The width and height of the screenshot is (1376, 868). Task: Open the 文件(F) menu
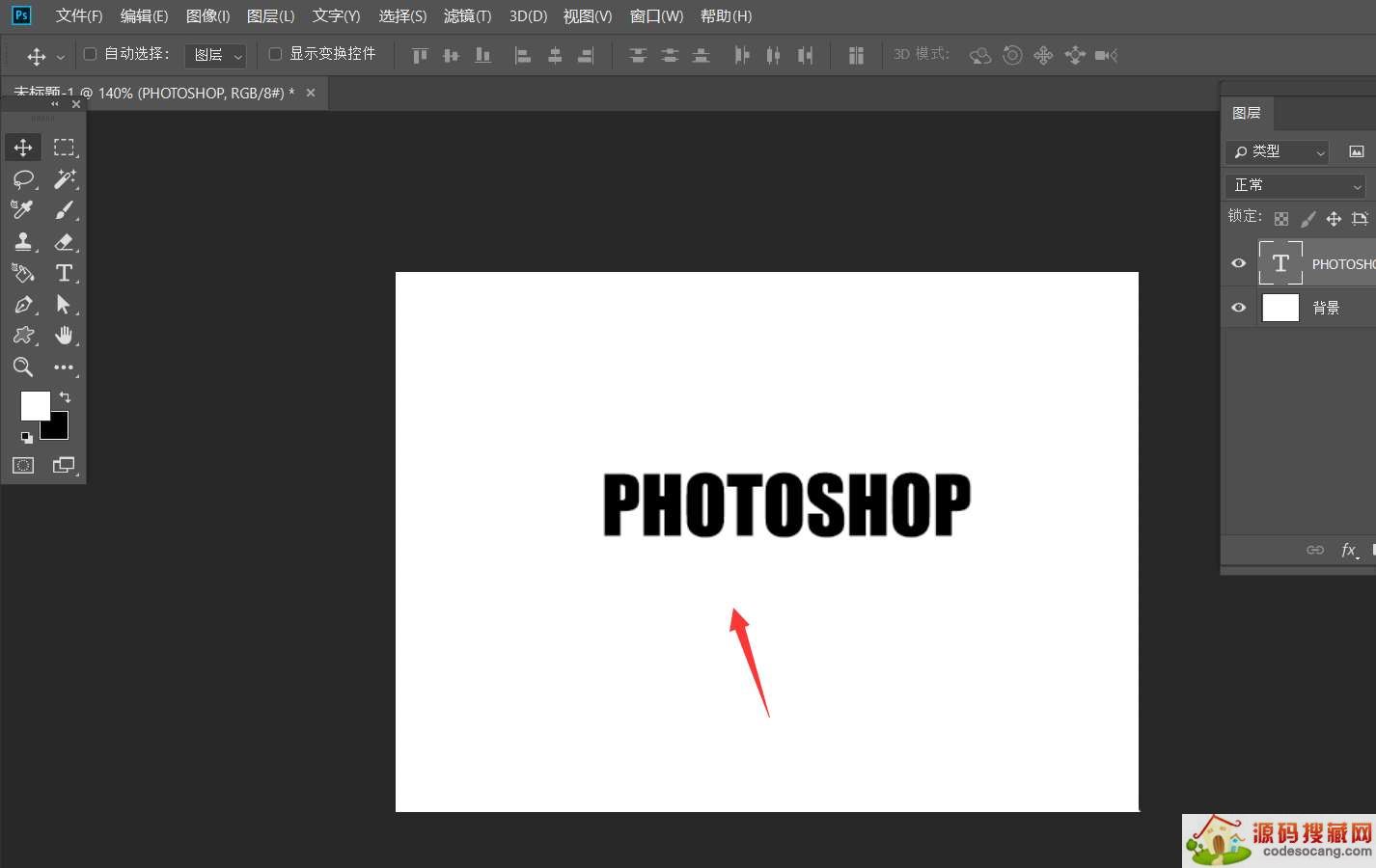(79, 16)
